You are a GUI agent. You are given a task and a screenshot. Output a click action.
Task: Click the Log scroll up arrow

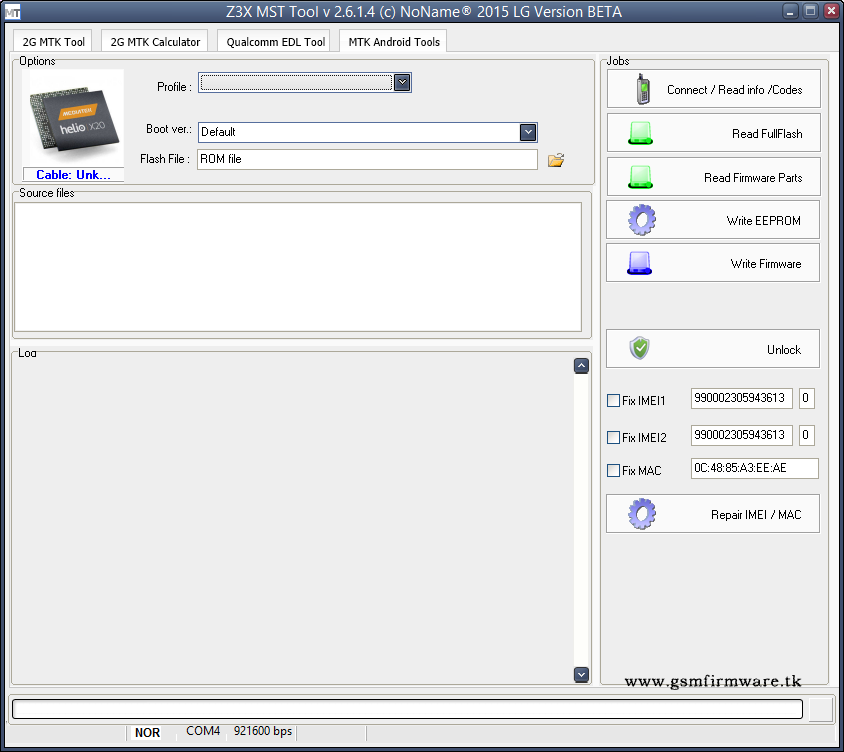(x=581, y=366)
